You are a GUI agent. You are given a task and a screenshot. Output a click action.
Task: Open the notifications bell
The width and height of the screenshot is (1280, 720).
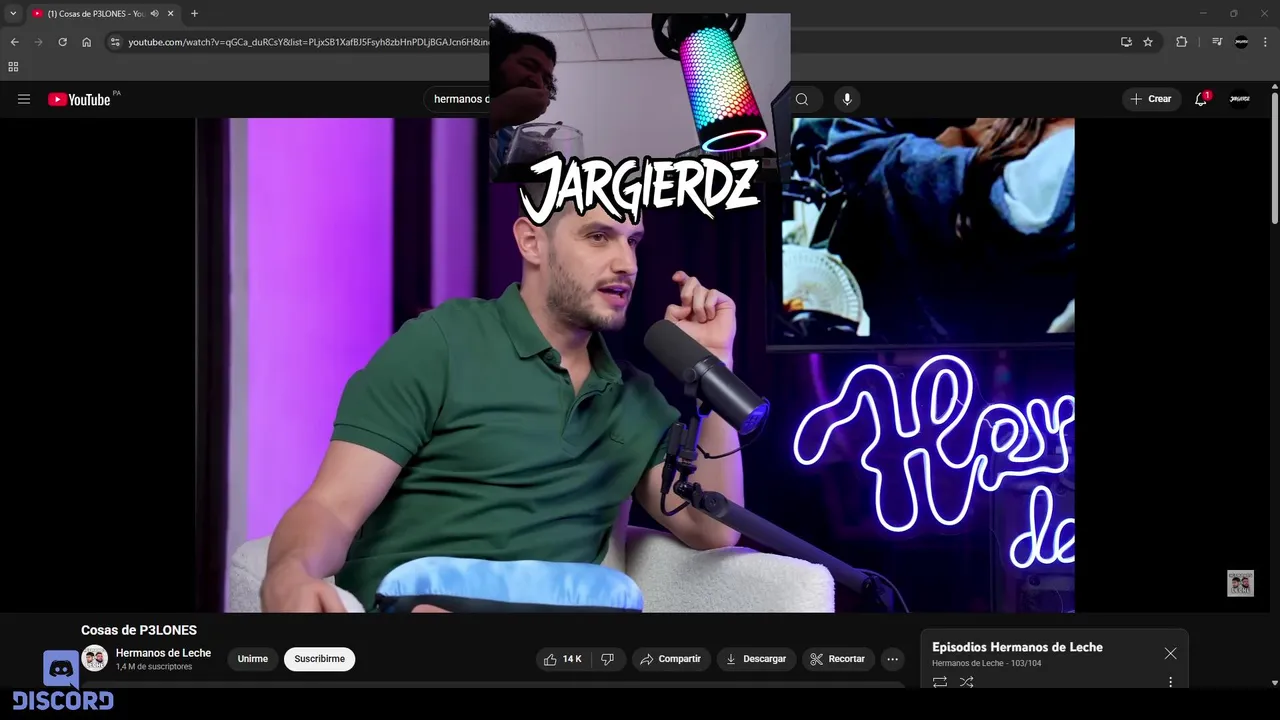click(x=1201, y=99)
